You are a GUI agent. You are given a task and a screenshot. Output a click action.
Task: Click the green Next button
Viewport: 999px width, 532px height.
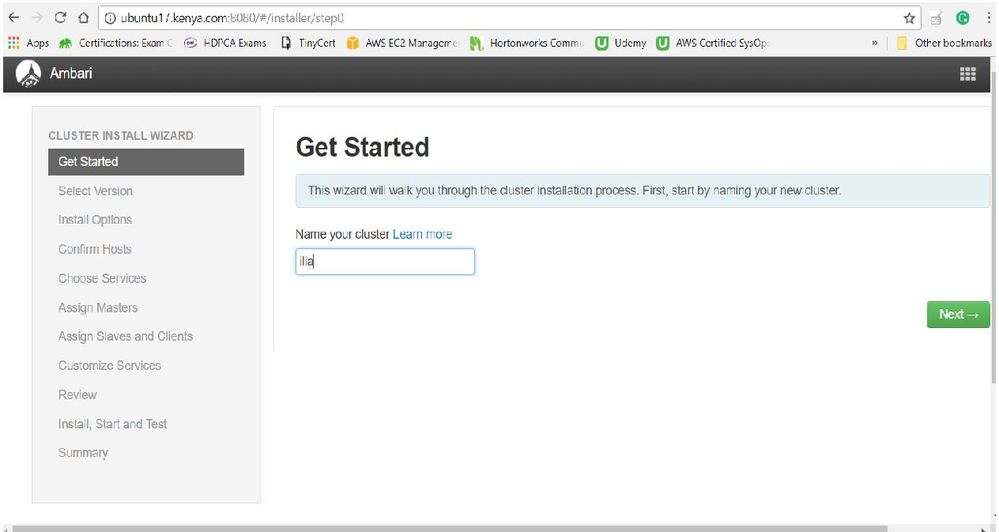(x=958, y=315)
